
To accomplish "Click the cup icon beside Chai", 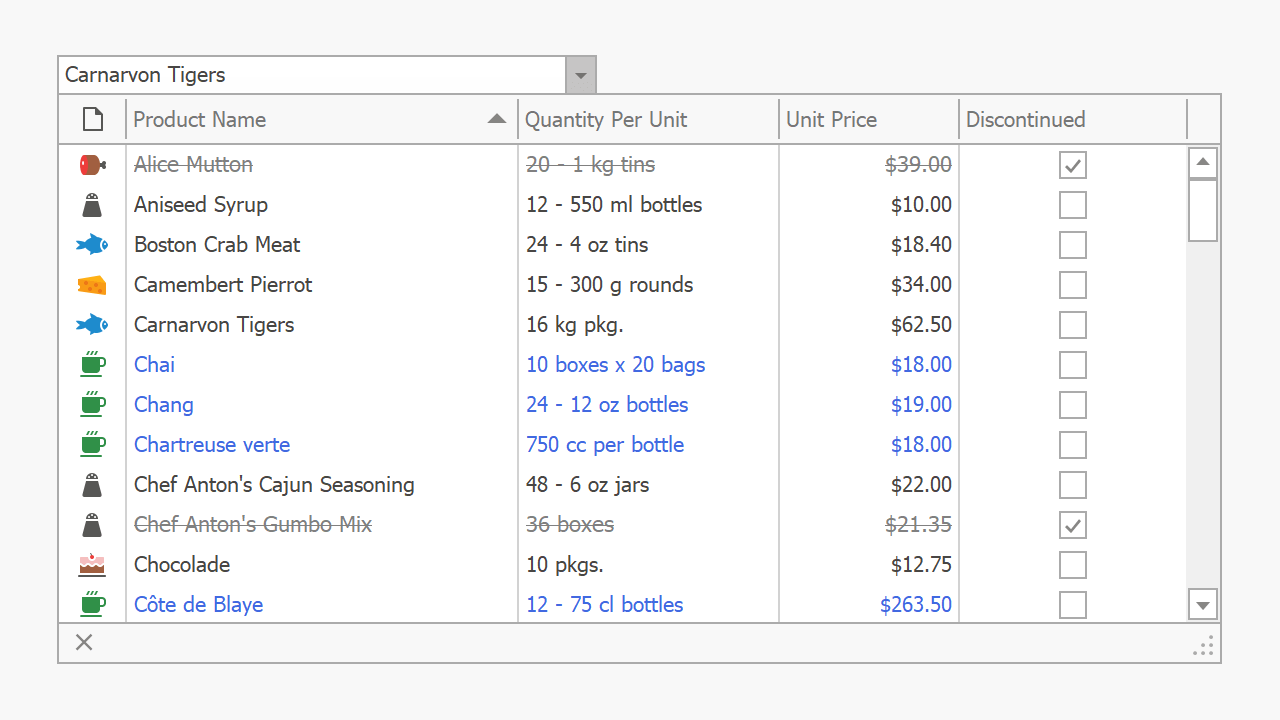I will [92, 365].
